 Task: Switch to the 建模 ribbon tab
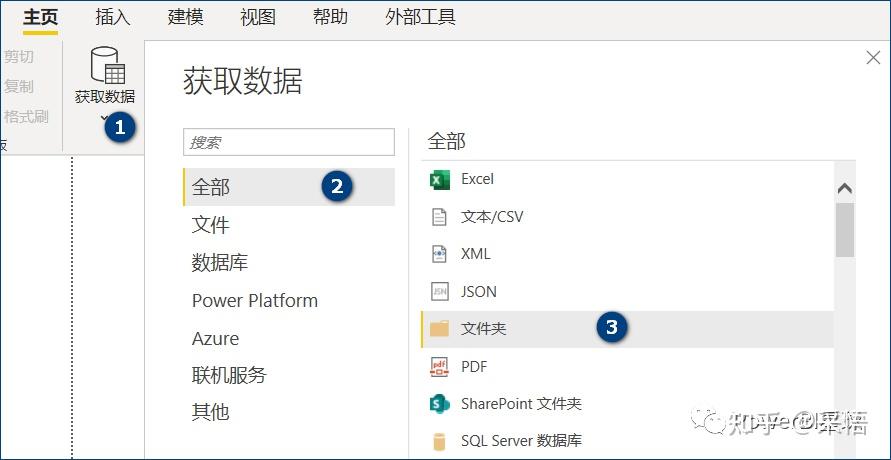185,17
